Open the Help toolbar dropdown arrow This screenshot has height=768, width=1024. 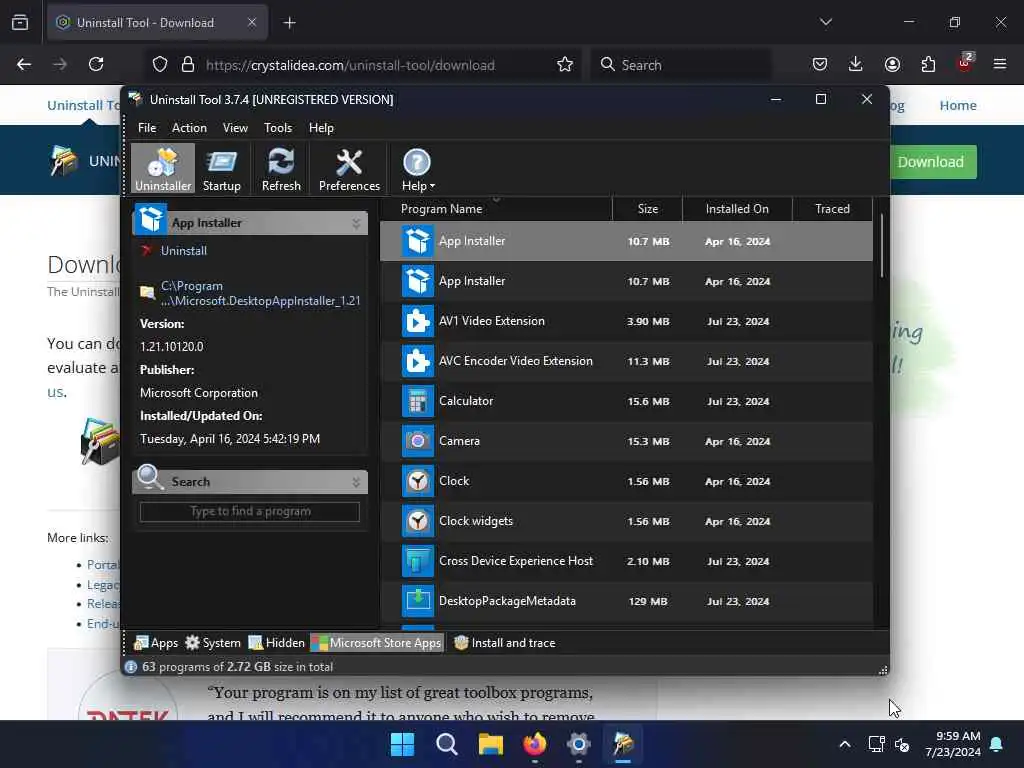(432, 187)
